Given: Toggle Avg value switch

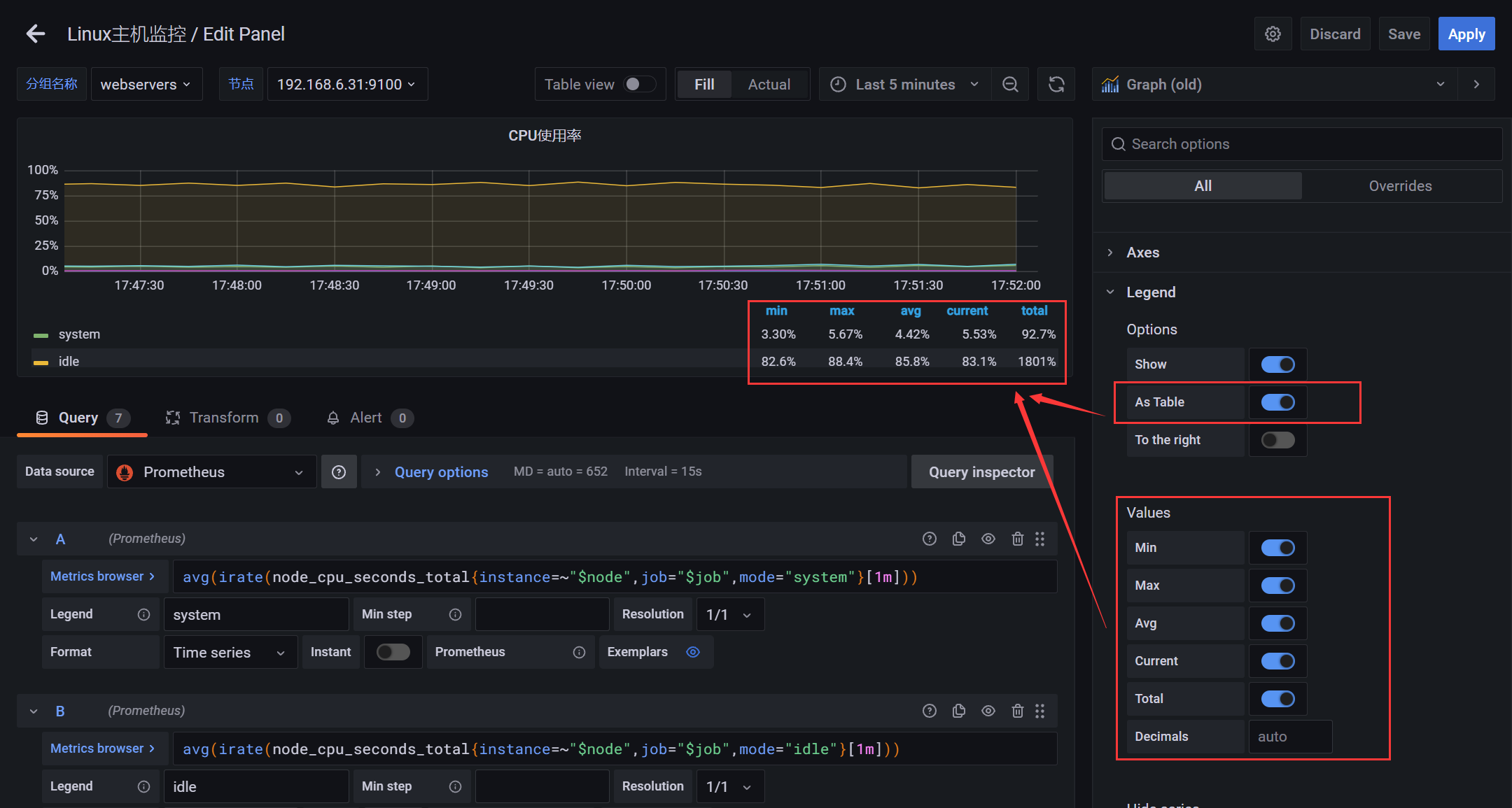Looking at the screenshot, I should click(1277, 623).
